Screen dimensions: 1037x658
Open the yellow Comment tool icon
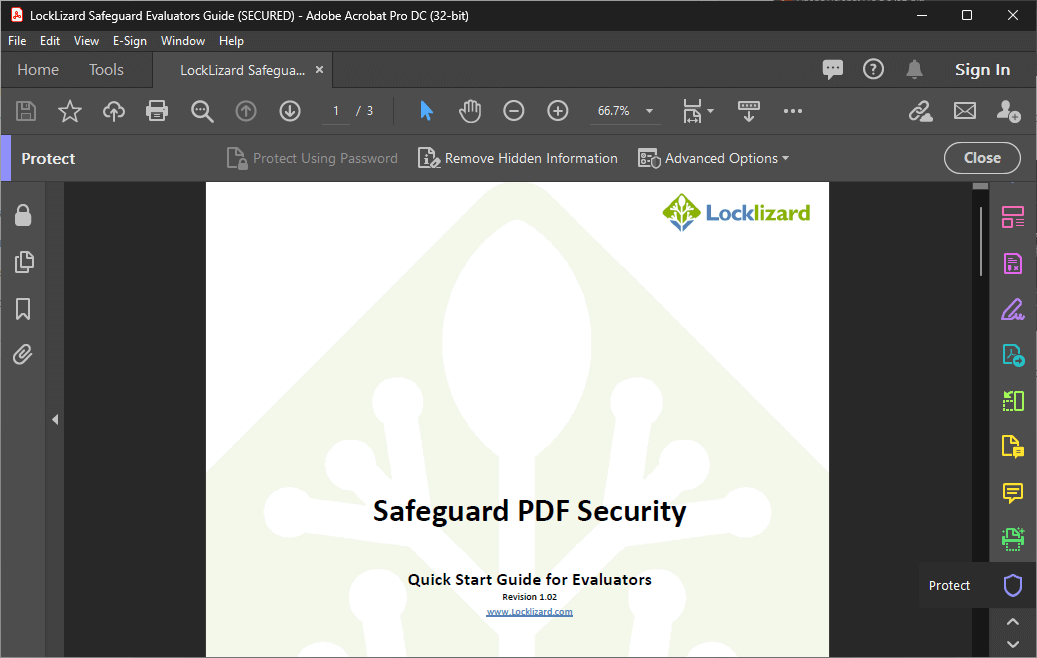pos(1013,493)
